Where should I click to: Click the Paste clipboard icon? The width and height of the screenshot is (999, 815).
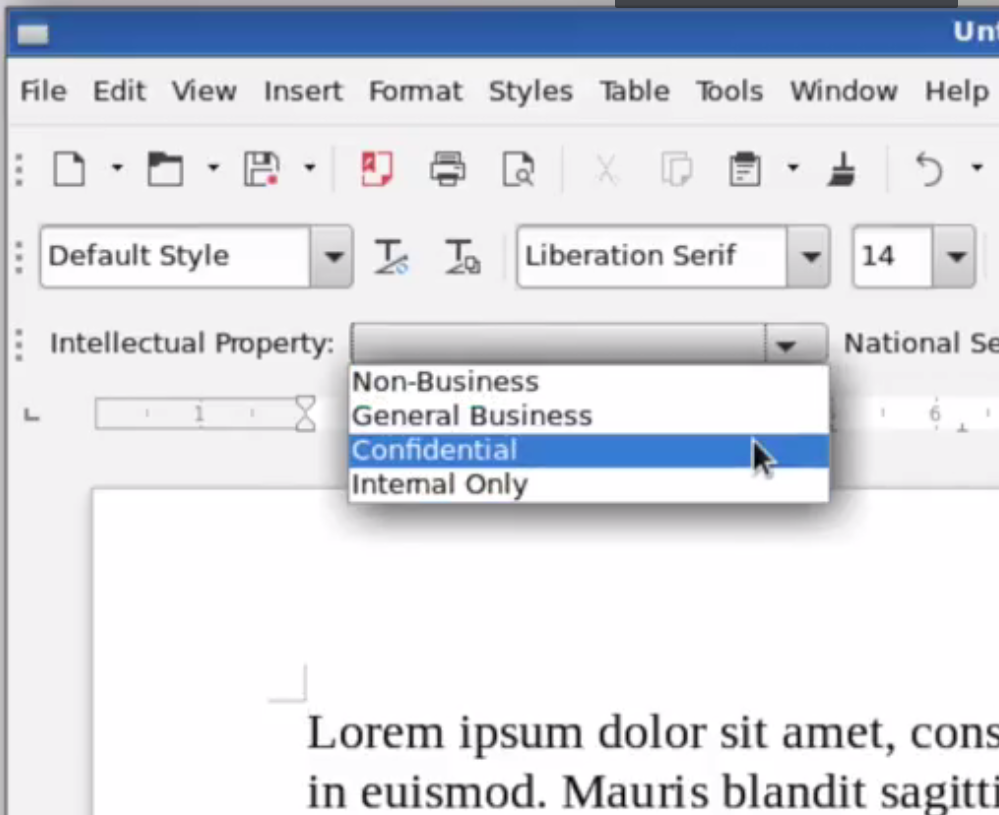coord(744,170)
